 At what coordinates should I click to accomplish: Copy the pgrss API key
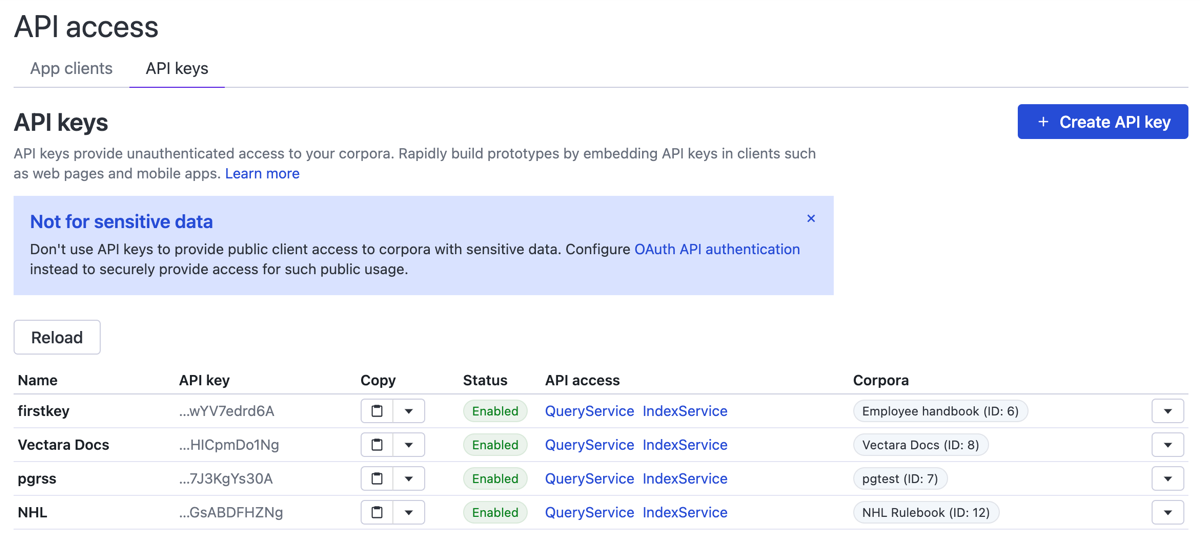[x=377, y=479]
